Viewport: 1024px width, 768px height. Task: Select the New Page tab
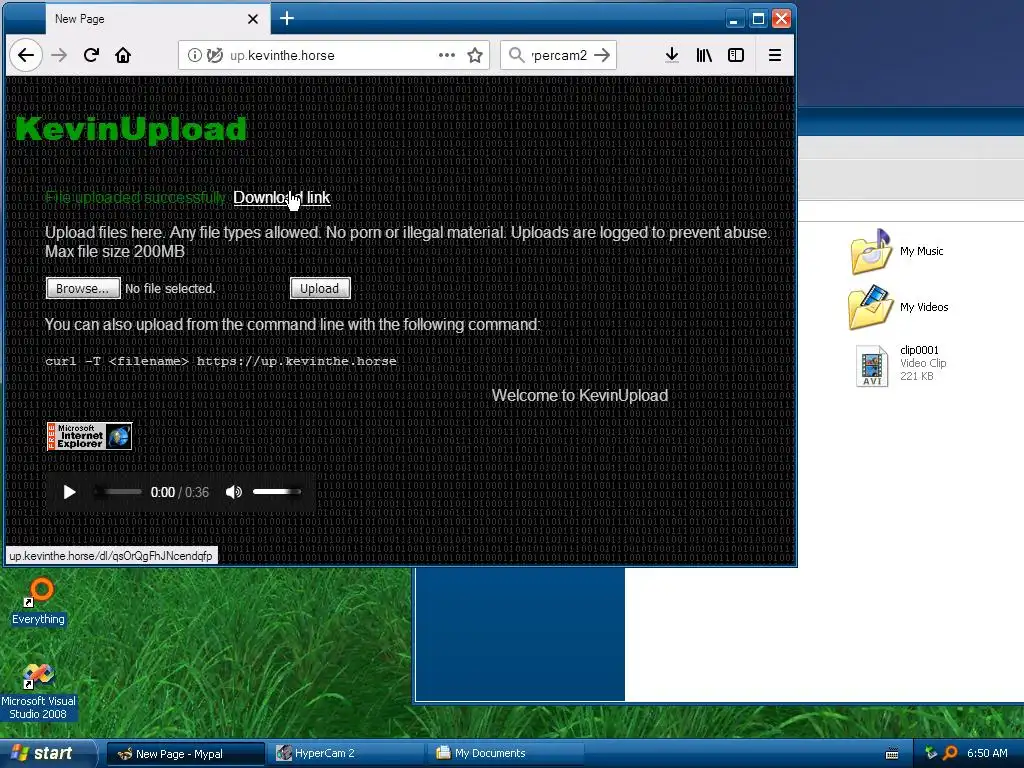tap(156, 19)
